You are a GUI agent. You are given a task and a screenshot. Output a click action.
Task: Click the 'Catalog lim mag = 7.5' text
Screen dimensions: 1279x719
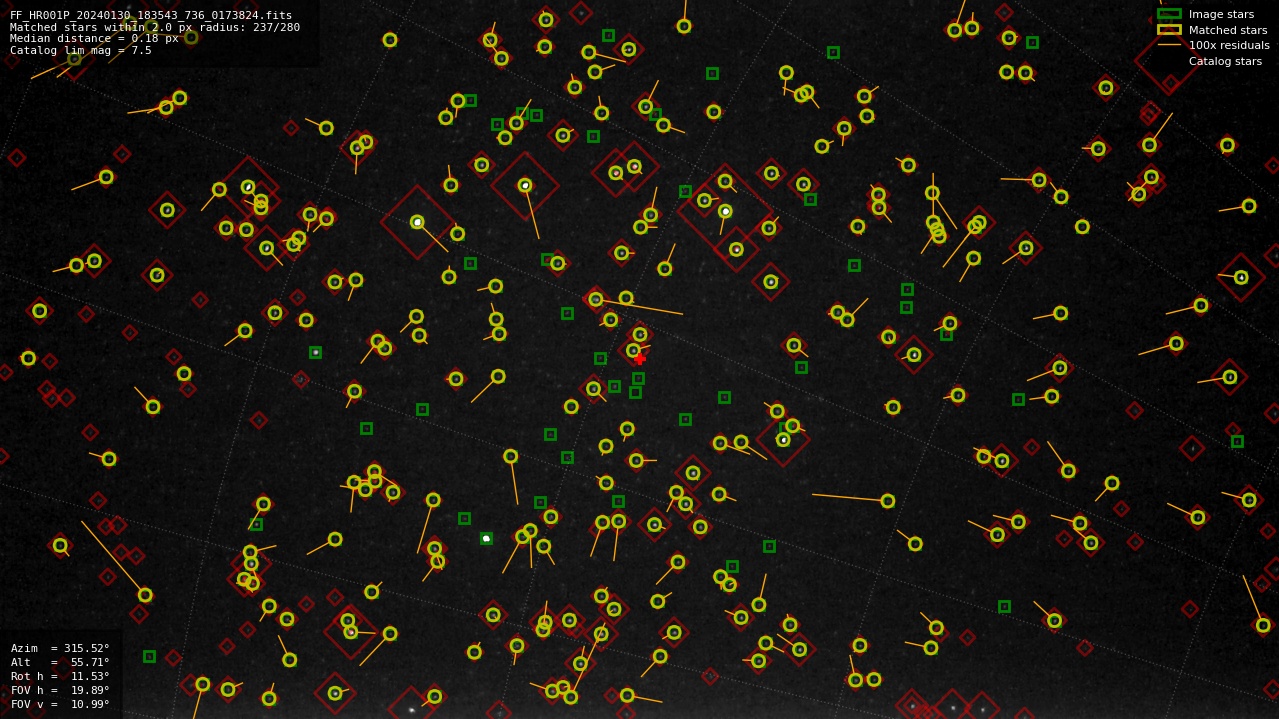point(81,51)
